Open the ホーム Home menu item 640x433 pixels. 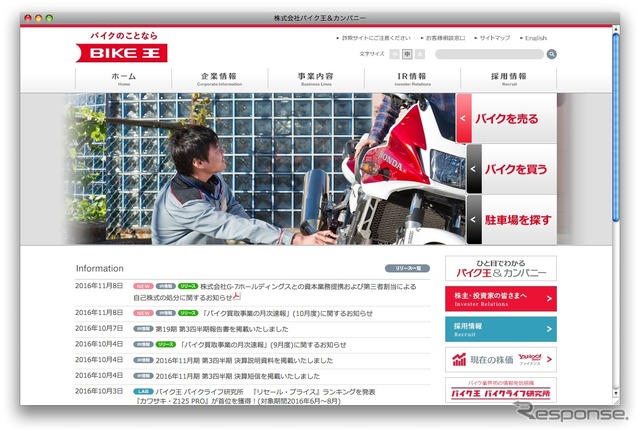[x=124, y=79]
